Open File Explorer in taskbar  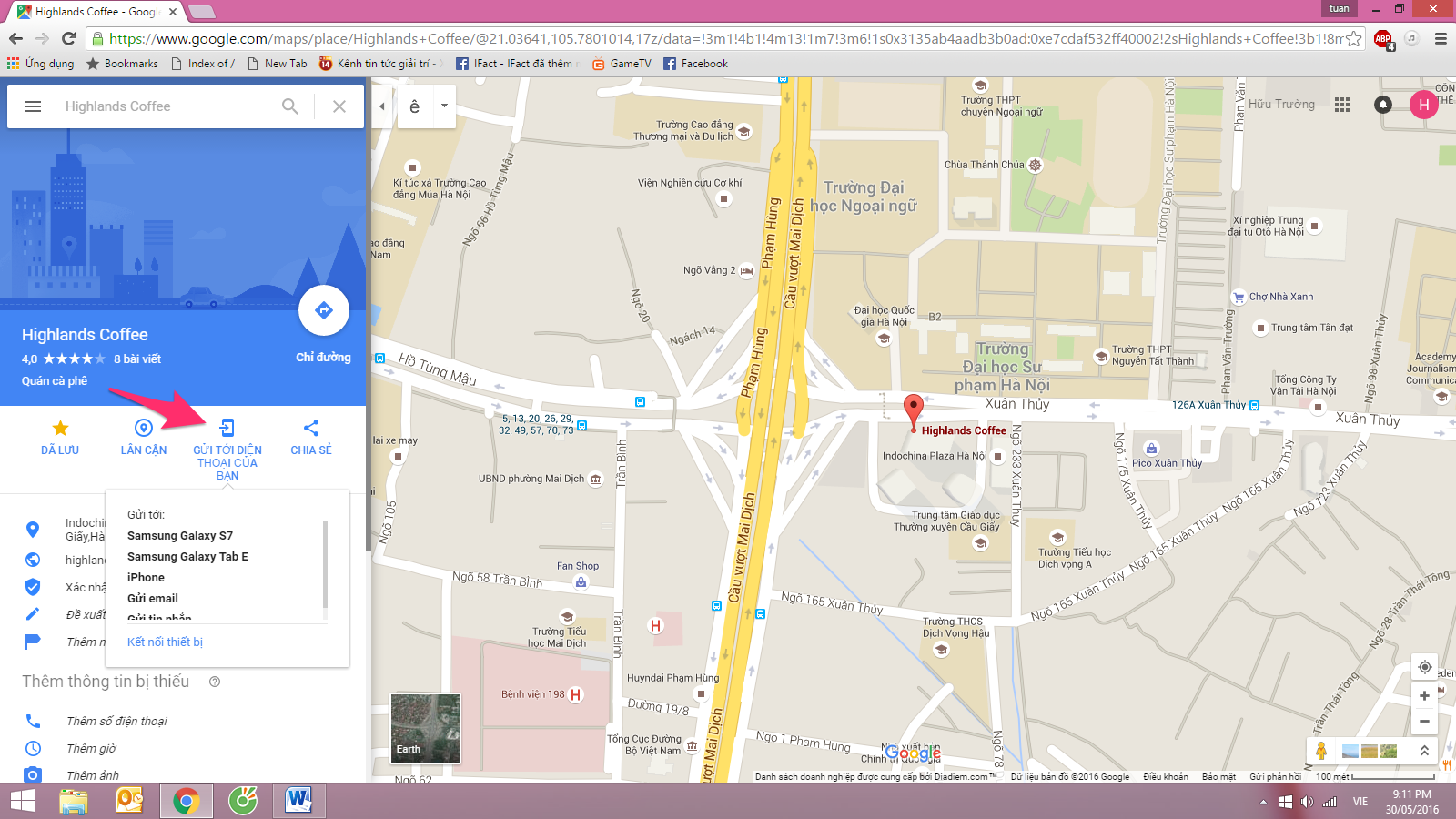(73, 801)
